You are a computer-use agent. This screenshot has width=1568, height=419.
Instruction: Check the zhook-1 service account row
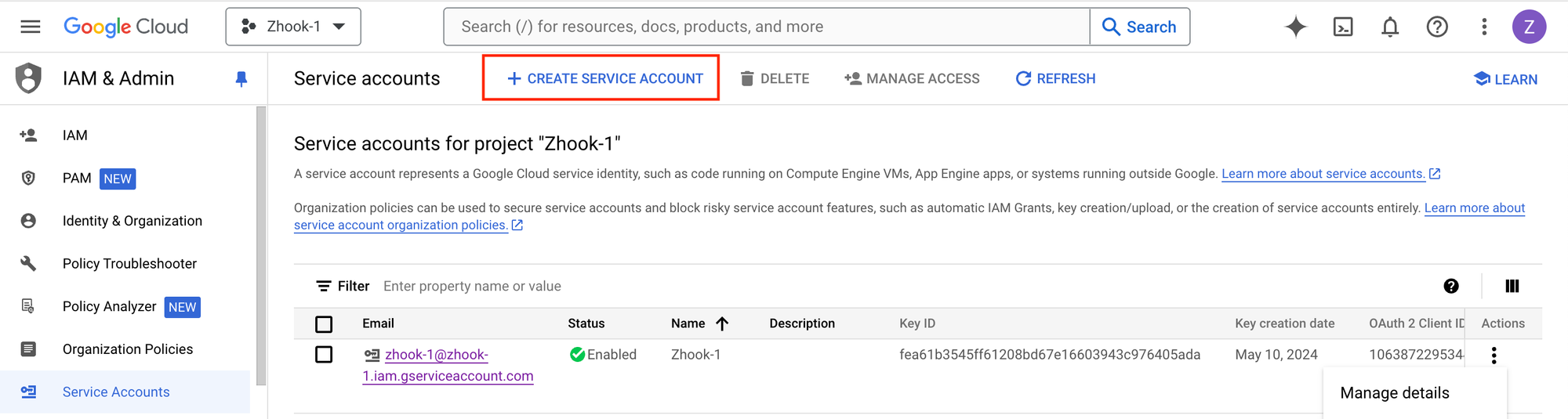click(324, 355)
